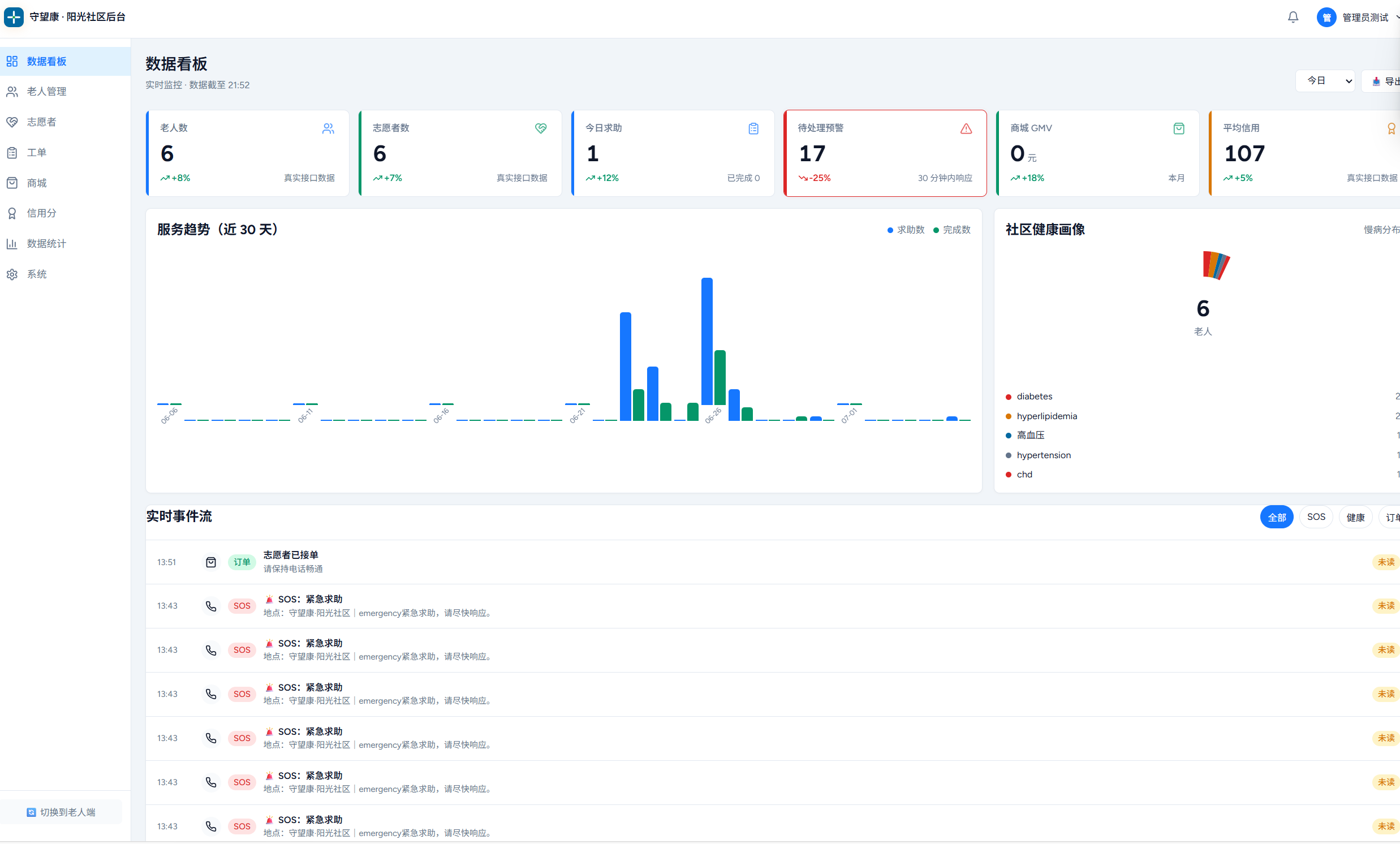Click the 订单 tag in the 13:51 row

tap(242, 562)
